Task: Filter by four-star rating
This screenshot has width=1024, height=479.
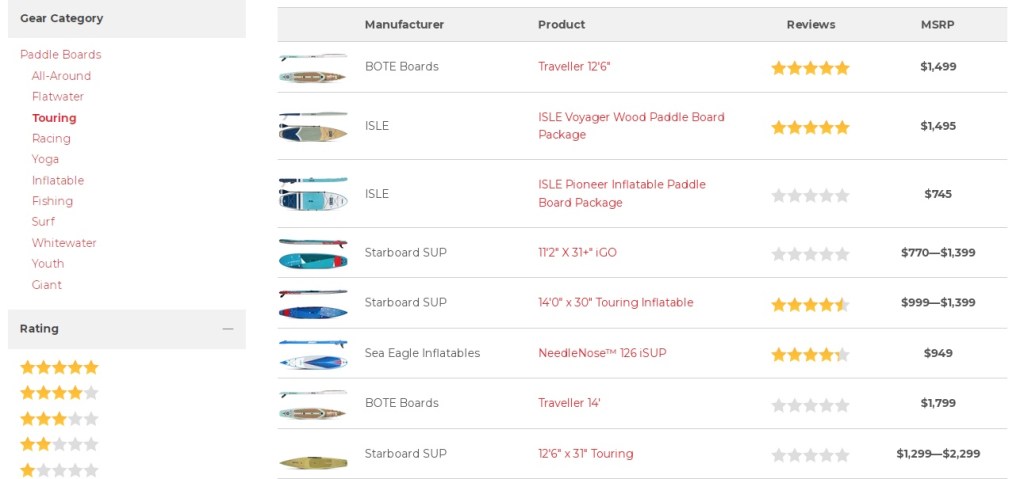Action: point(59,393)
